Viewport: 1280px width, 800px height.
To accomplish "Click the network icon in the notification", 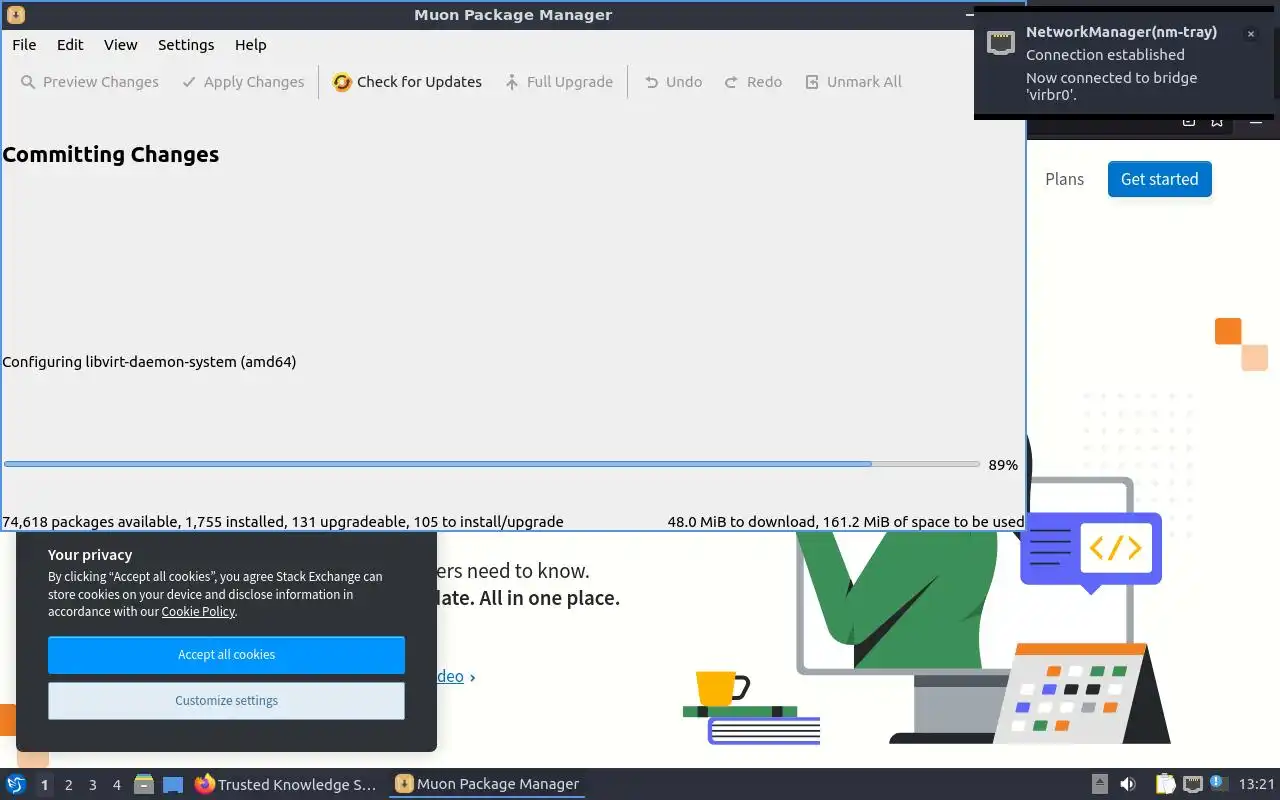I will tap(1001, 42).
